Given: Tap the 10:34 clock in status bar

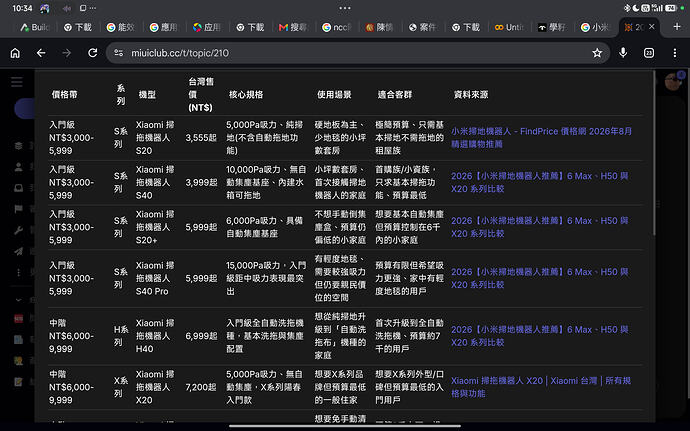Looking at the screenshot, I should [22, 8].
